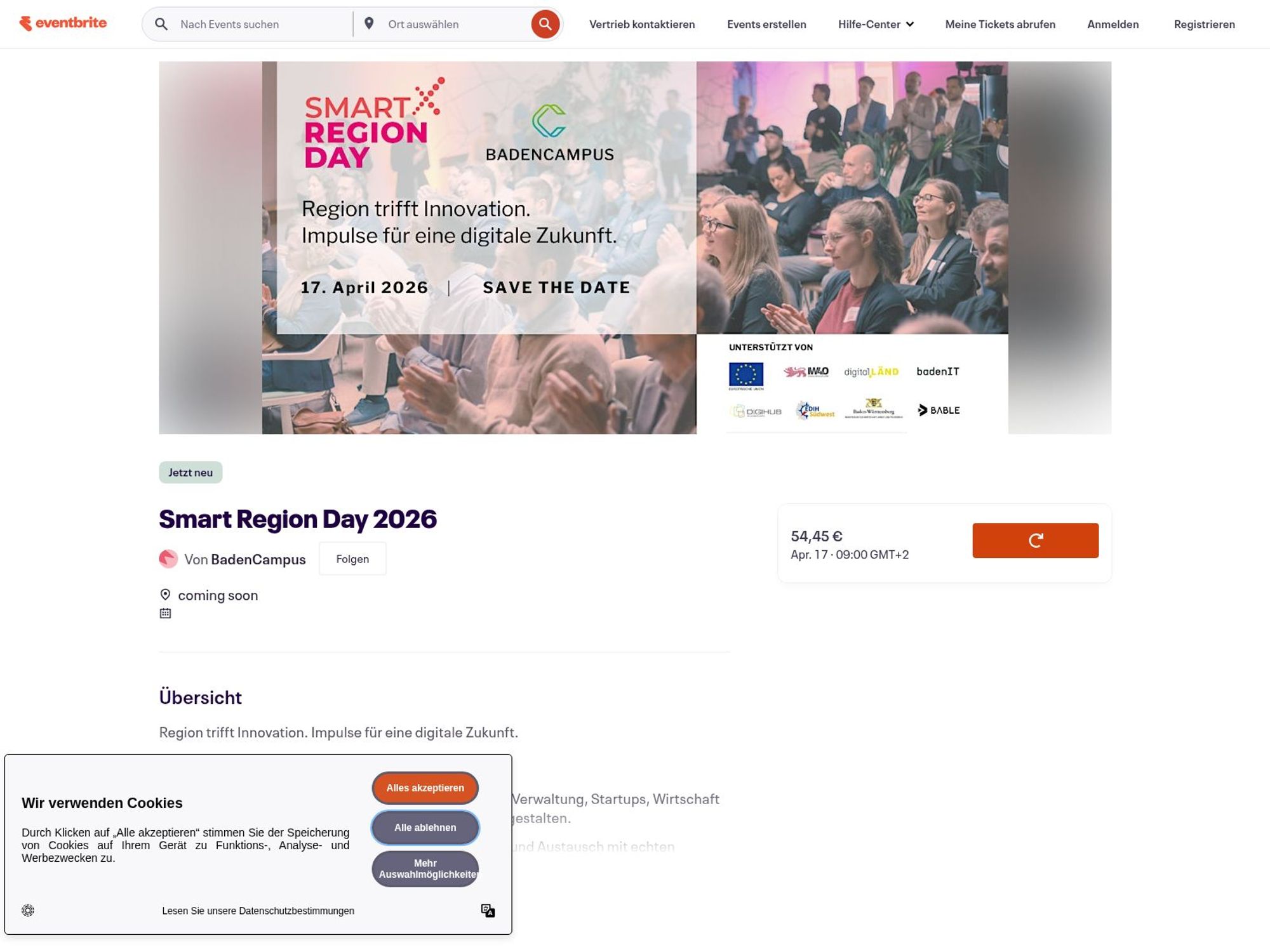This screenshot has width=1270, height=952.
Task: Open the cookie settings gear icon
Action: [x=28, y=910]
